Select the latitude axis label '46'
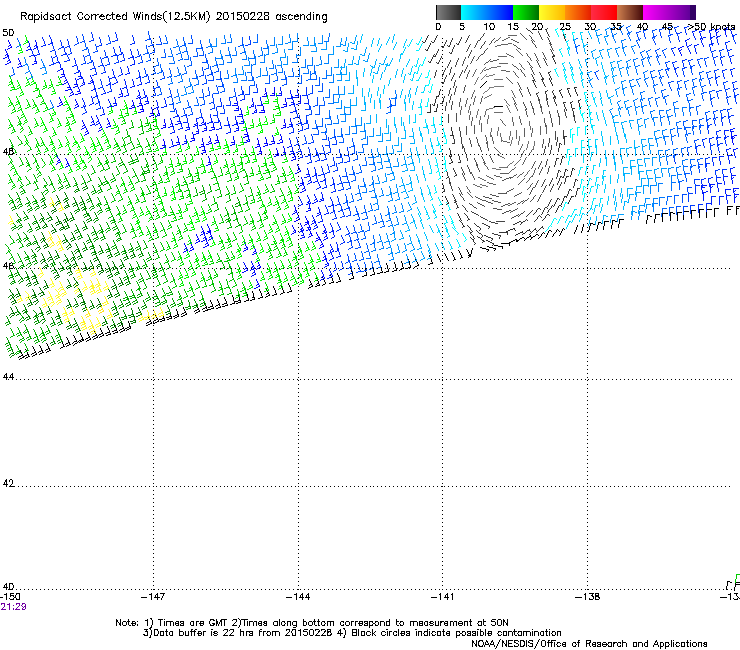Viewport: 740px width, 650px height. [8, 266]
